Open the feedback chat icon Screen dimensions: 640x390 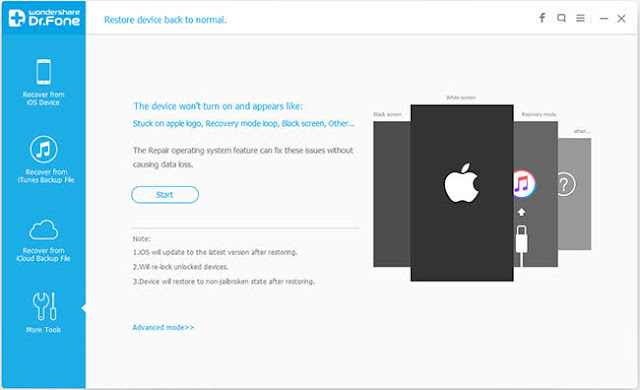coord(561,18)
